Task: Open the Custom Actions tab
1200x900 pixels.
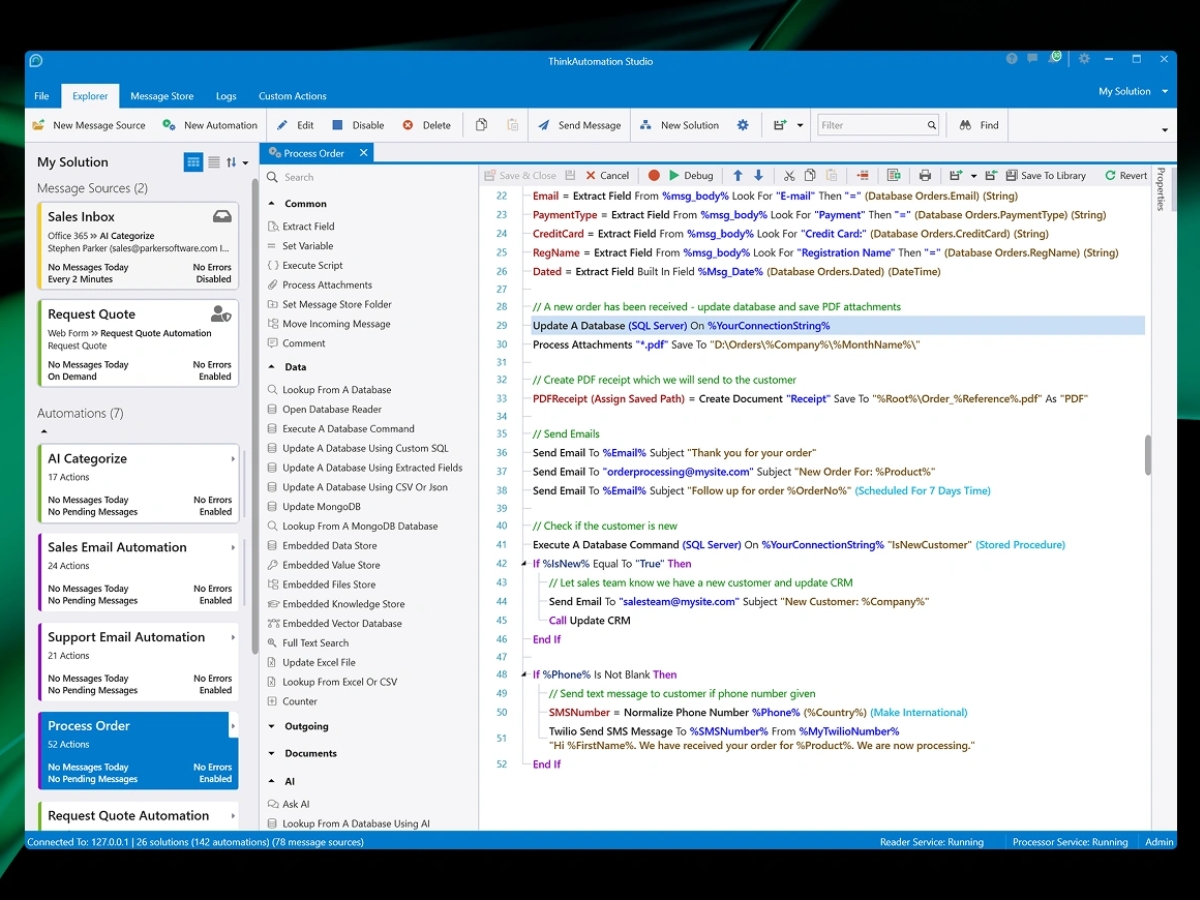Action: (x=292, y=96)
